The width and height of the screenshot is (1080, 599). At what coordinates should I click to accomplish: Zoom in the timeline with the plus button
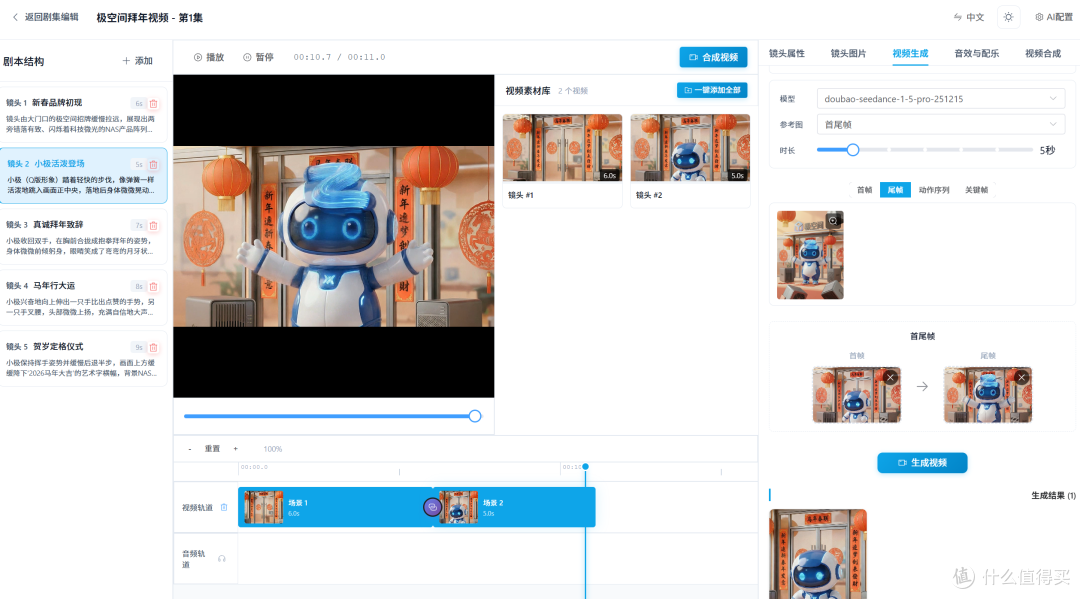(x=236, y=449)
